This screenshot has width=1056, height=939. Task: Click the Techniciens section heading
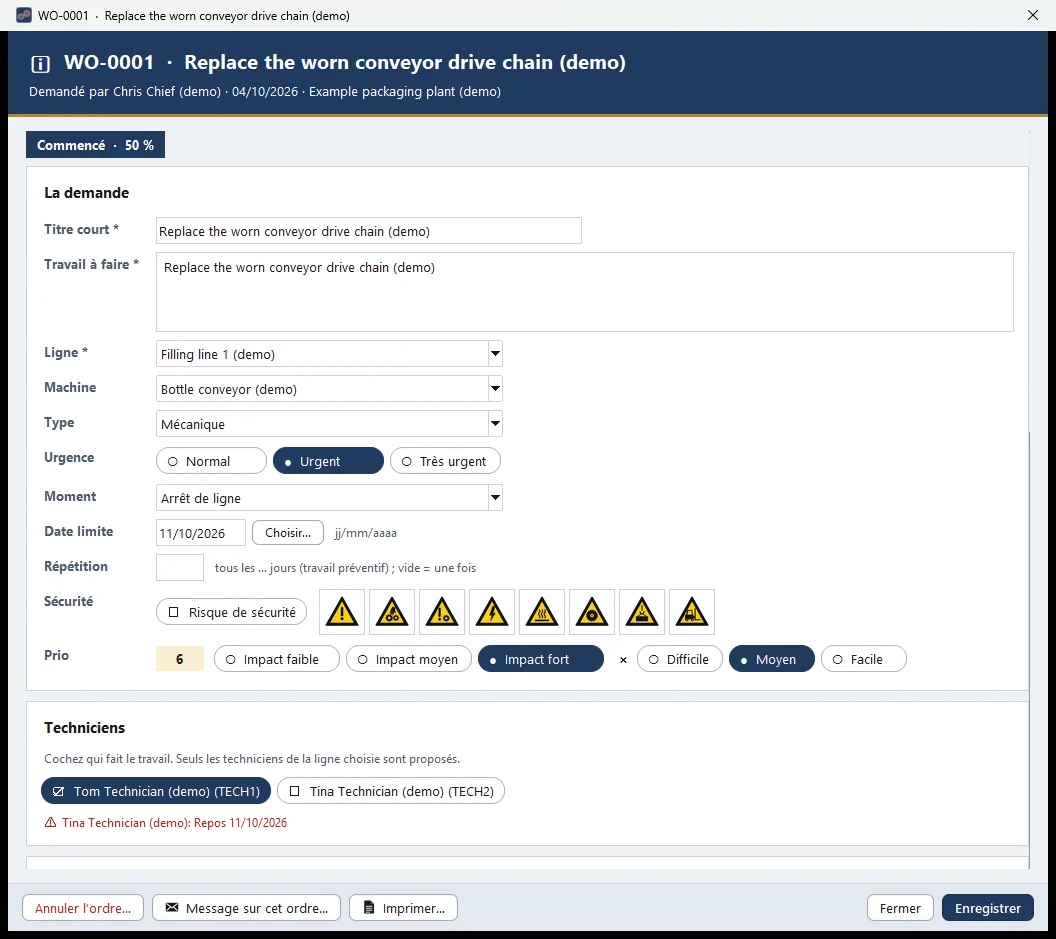85,728
